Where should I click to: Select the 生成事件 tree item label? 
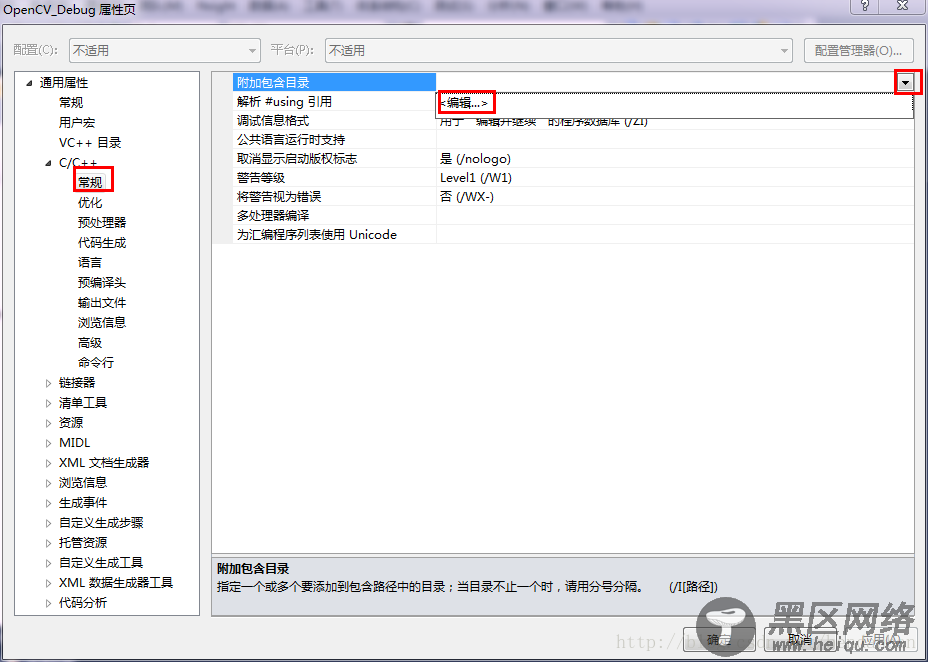[83, 503]
